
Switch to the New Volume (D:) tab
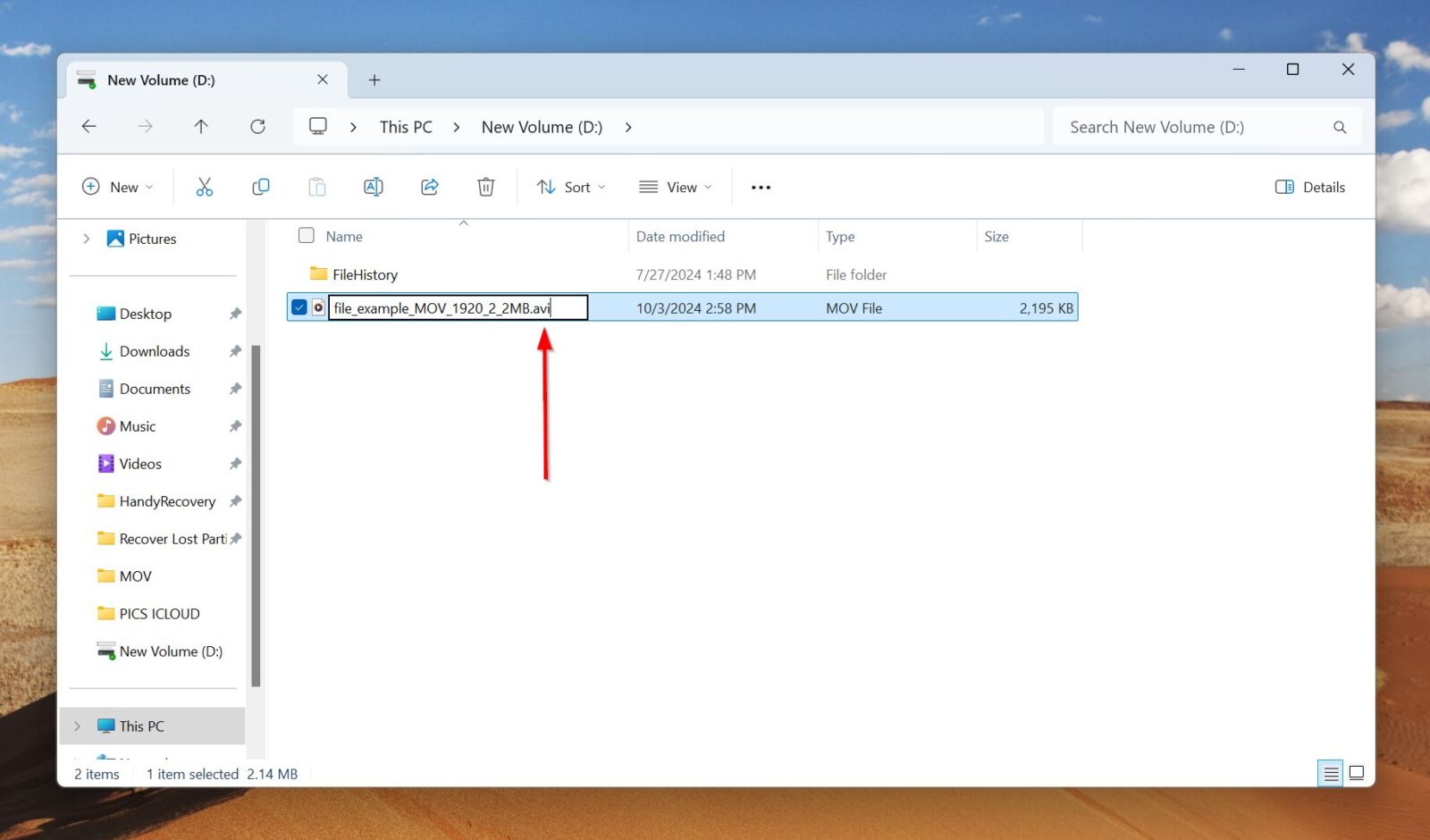click(x=161, y=80)
